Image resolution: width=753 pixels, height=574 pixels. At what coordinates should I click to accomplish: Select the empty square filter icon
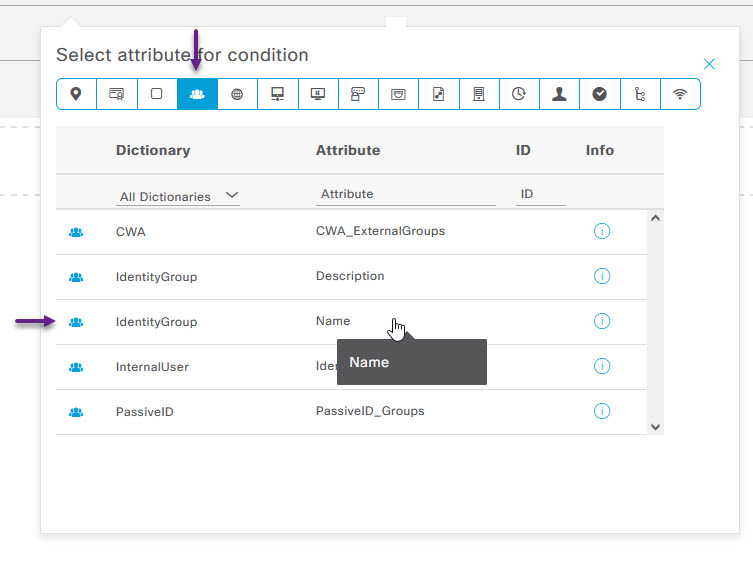click(156, 94)
